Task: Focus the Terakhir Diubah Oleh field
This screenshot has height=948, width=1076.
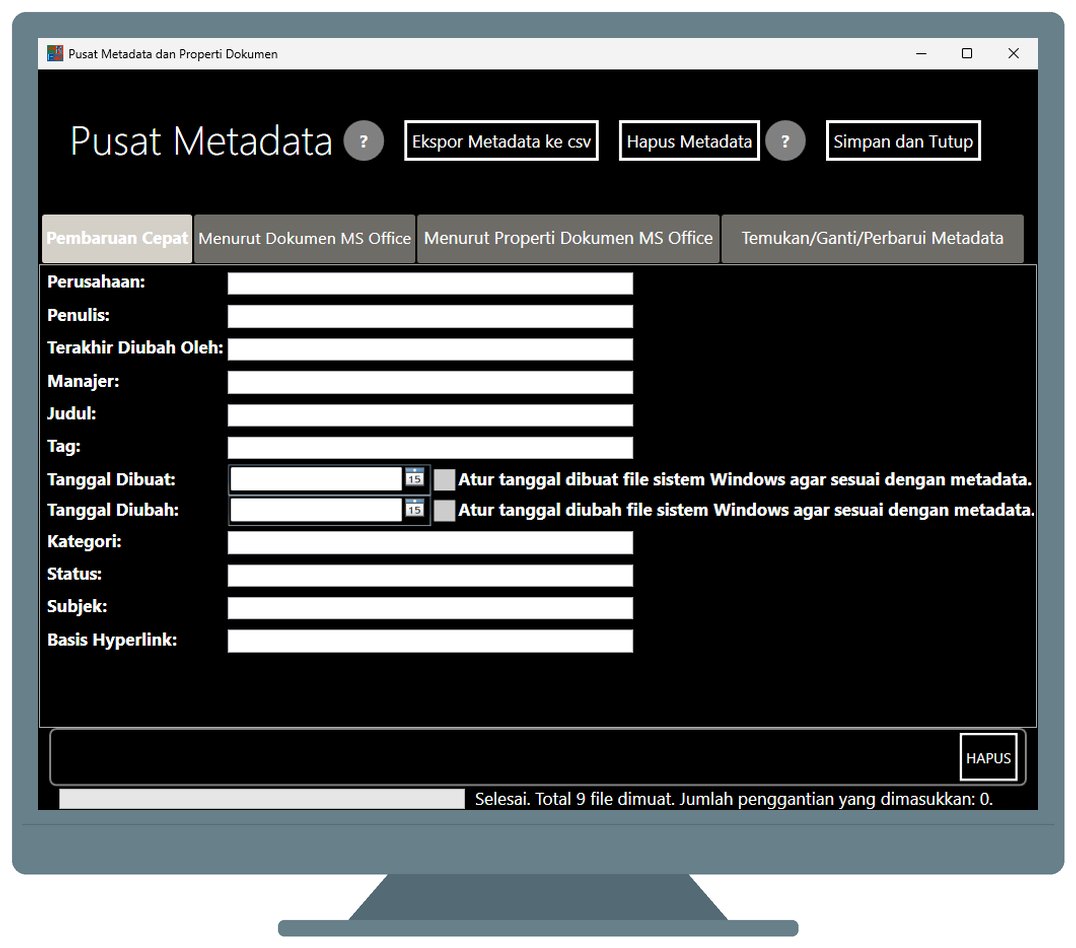Action: [430, 349]
